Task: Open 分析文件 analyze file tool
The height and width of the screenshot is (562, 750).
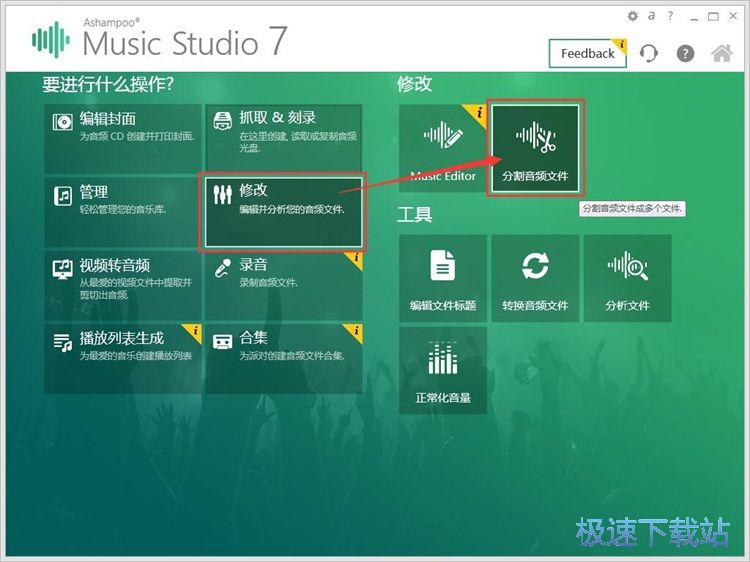Action: pyautogui.click(x=628, y=278)
